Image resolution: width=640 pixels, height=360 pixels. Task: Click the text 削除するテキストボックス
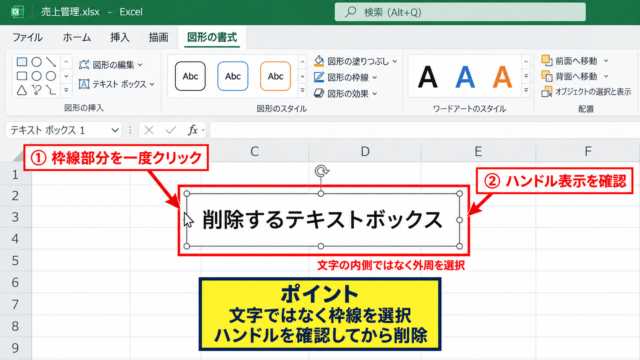click(322, 220)
